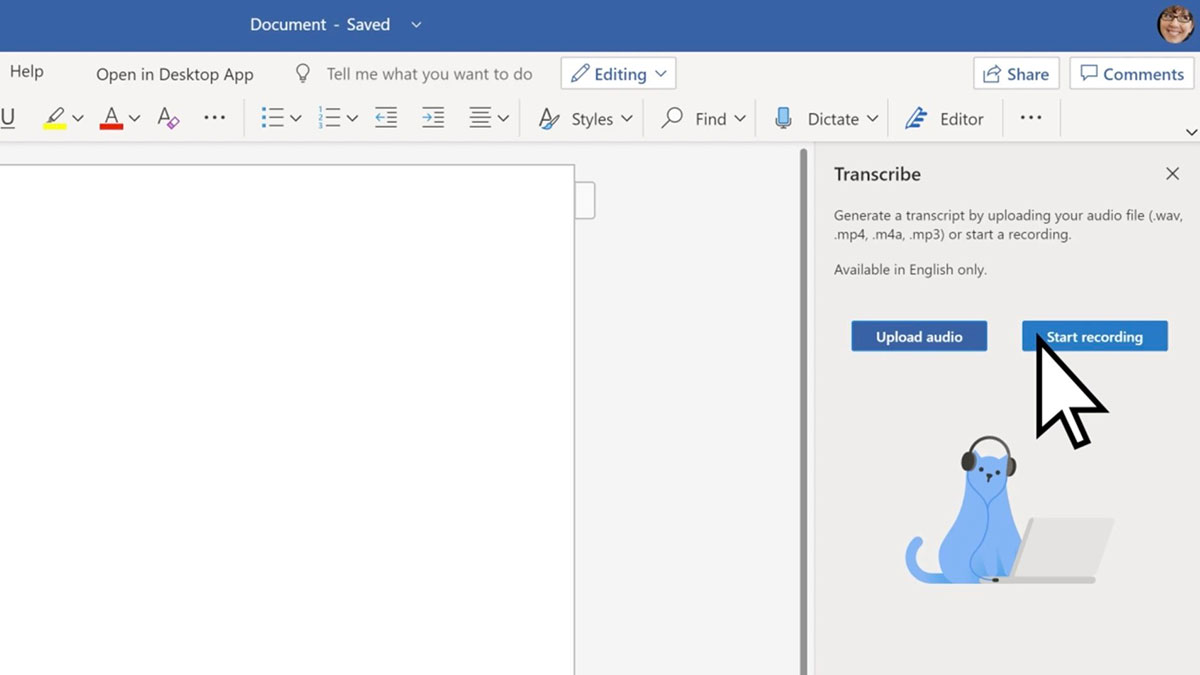
Task: Click the ribbon overflow ellipsis icon
Action: point(1031,118)
